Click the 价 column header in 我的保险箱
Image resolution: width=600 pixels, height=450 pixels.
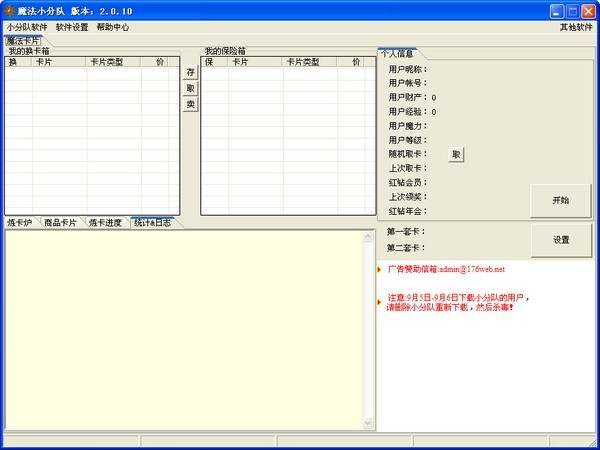tap(351, 62)
